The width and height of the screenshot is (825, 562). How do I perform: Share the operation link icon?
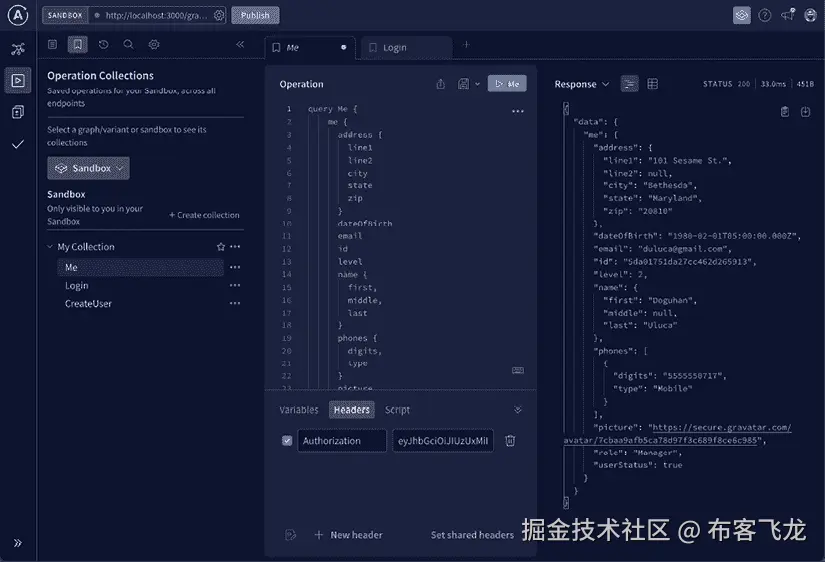[x=440, y=84]
